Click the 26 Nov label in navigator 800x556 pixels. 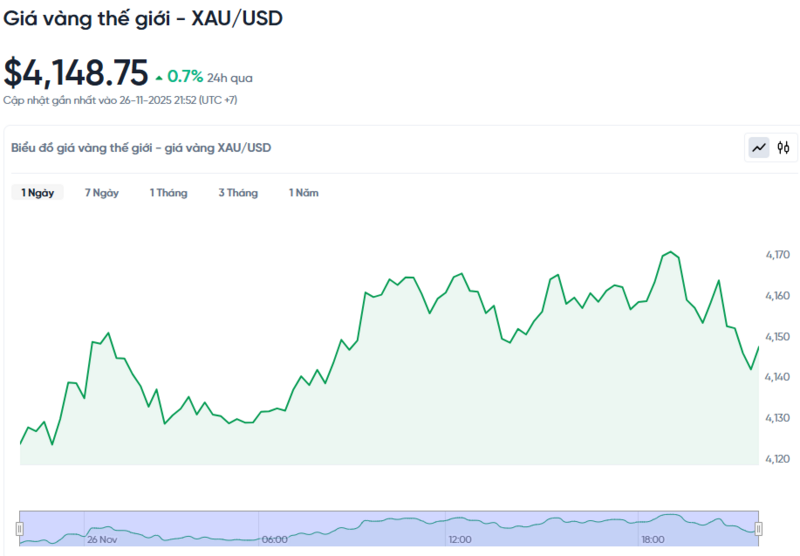(x=102, y=539)
